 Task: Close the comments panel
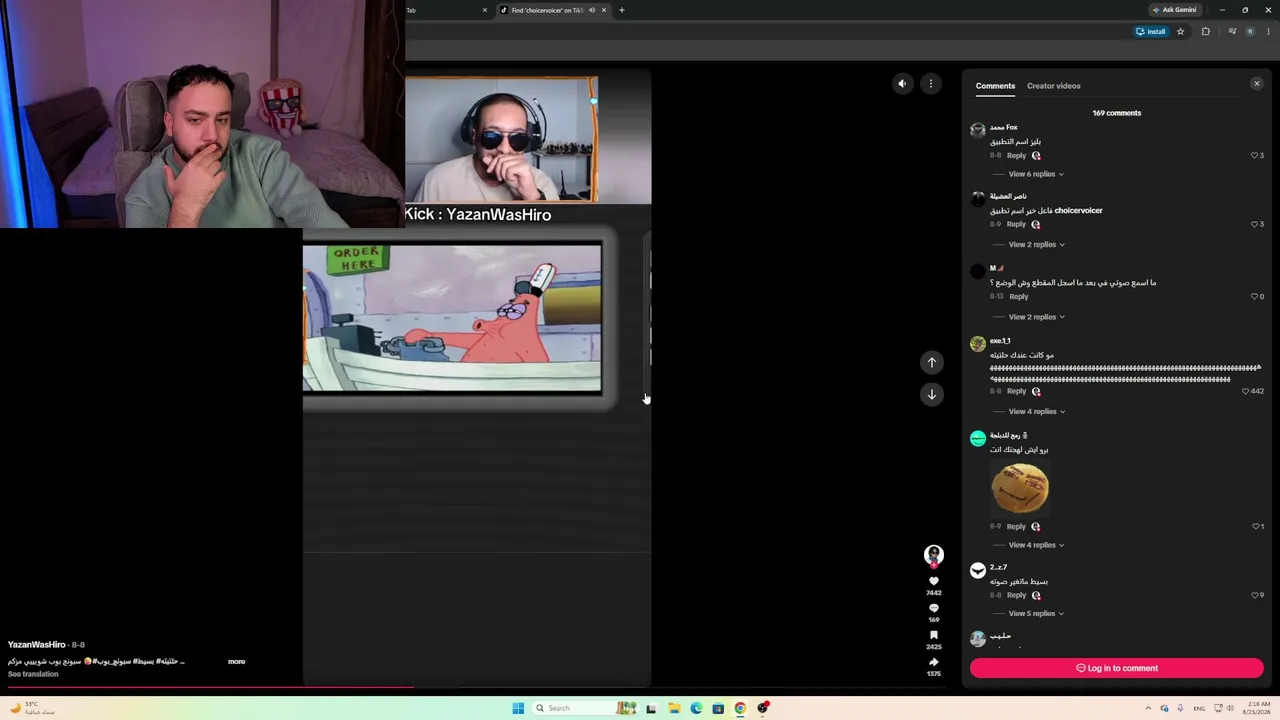pos(1257,83)
